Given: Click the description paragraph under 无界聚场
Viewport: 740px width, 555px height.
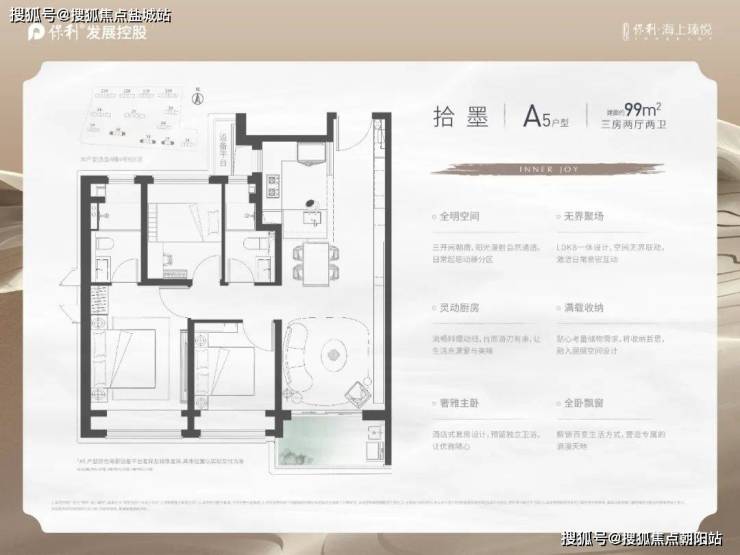Looking at the screenshot, I should (610, 253).
